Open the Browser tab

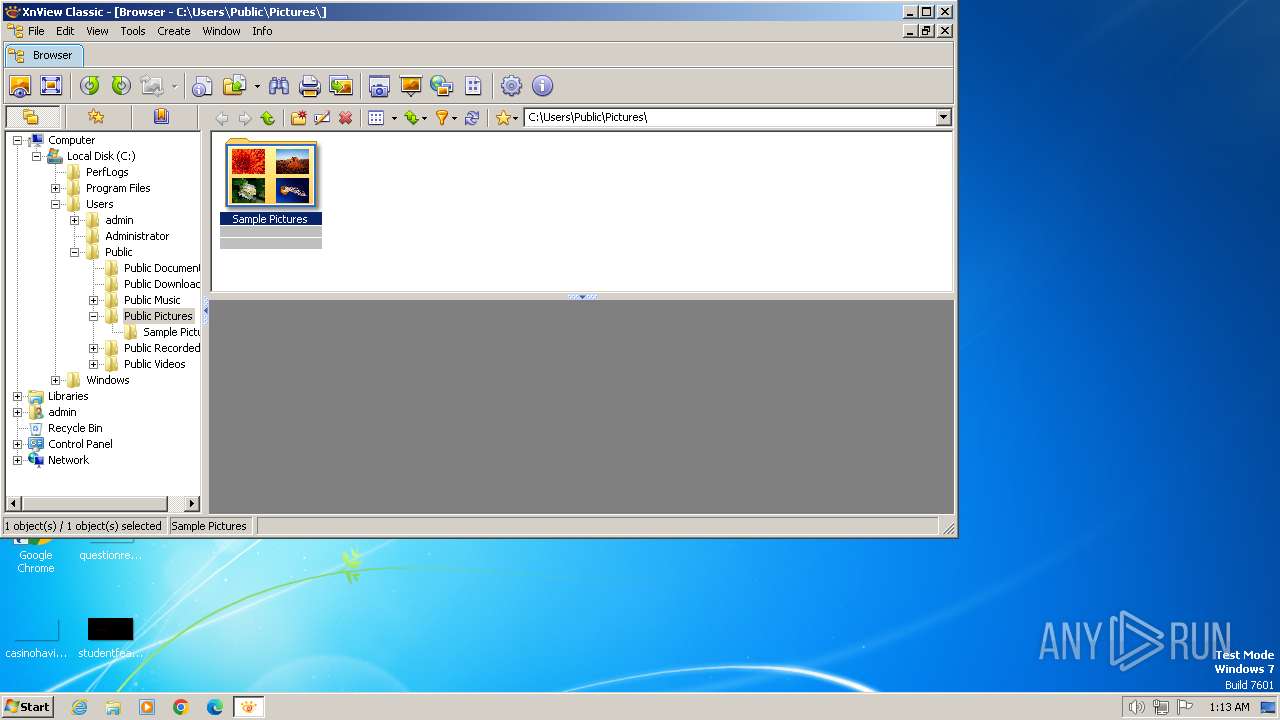[44, 55]
